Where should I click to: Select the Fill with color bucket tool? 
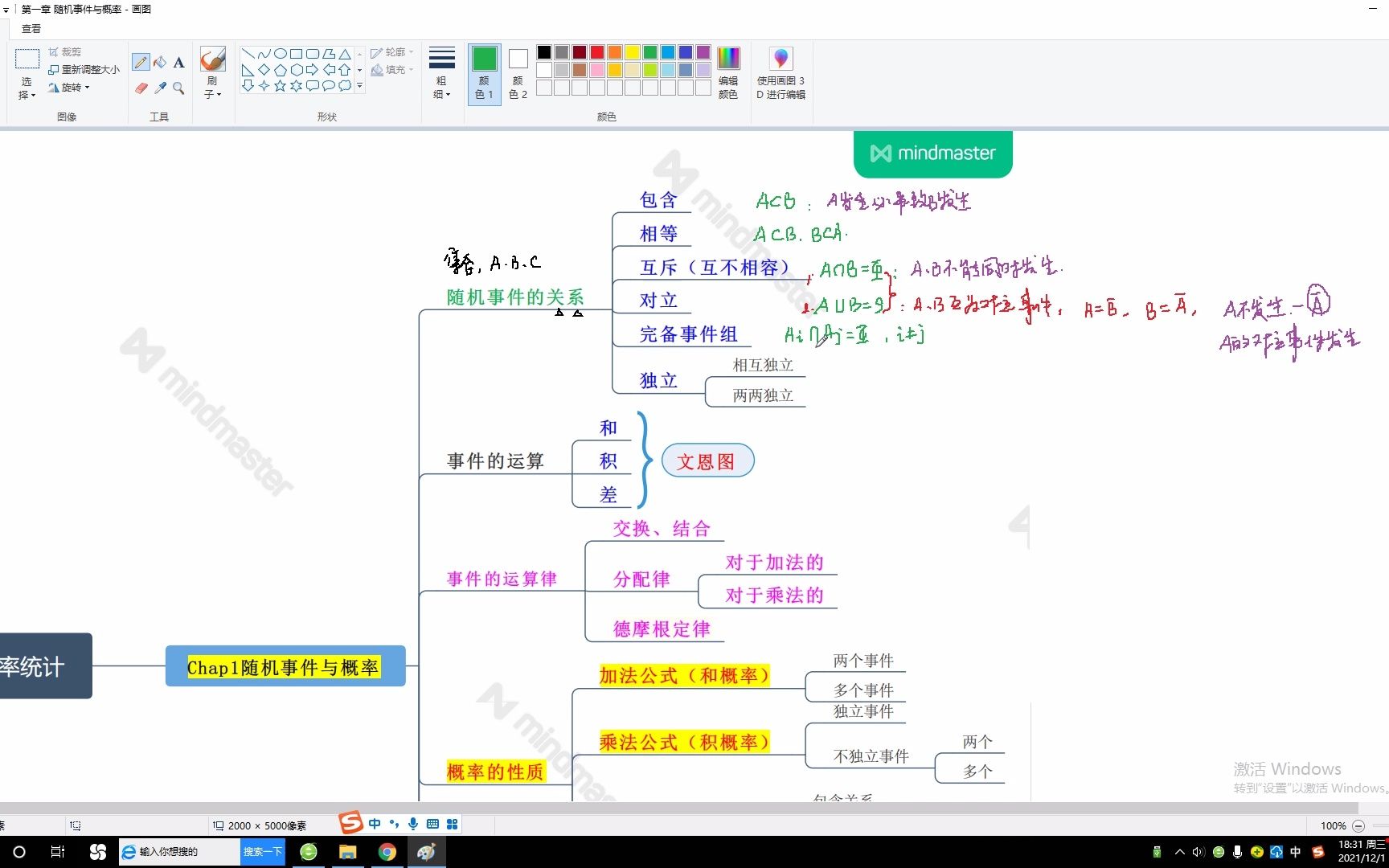tap(160, 62)
